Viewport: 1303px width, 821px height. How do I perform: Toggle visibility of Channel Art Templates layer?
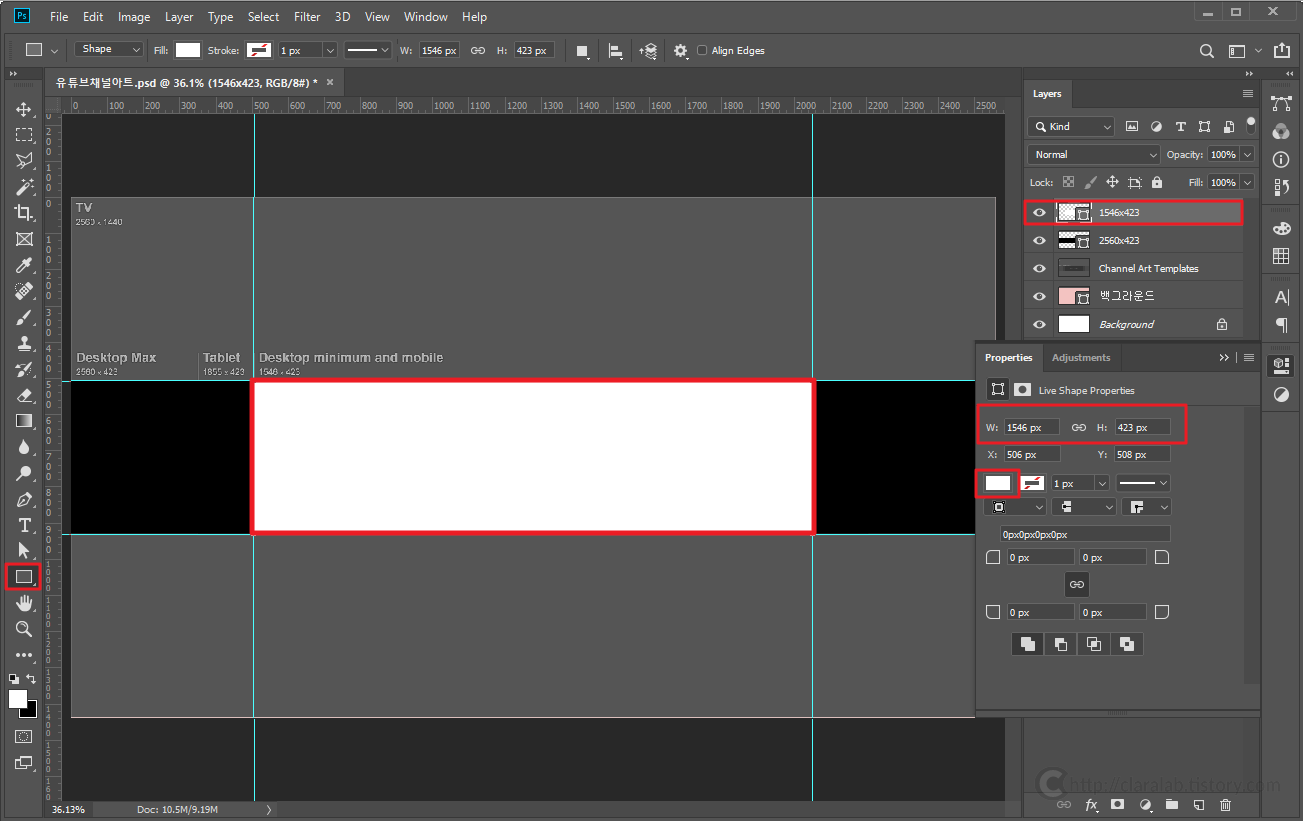click(1039, 268)
